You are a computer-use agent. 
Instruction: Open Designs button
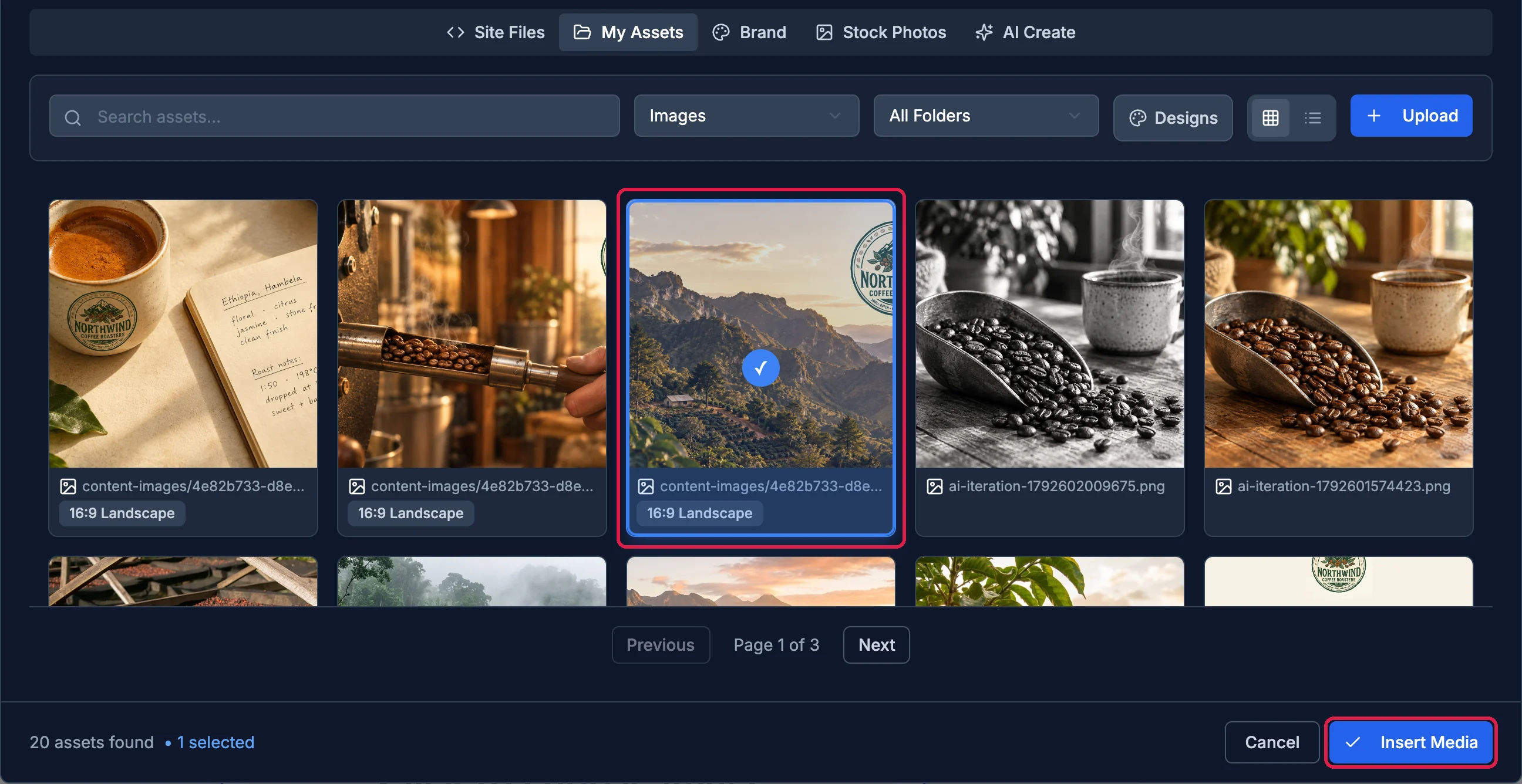point(1173,117)
